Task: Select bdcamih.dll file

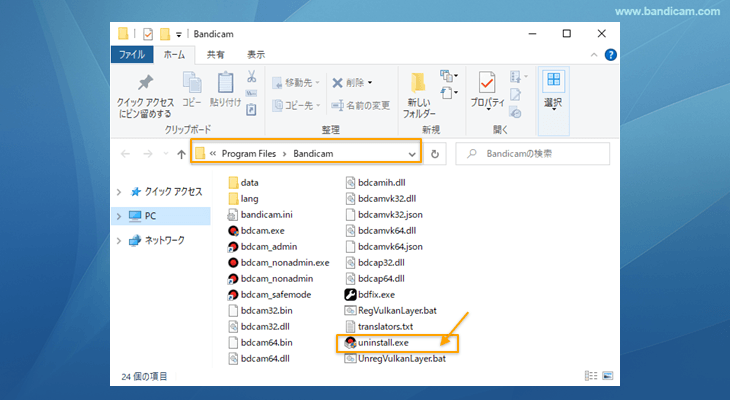Action: point(375,183)
